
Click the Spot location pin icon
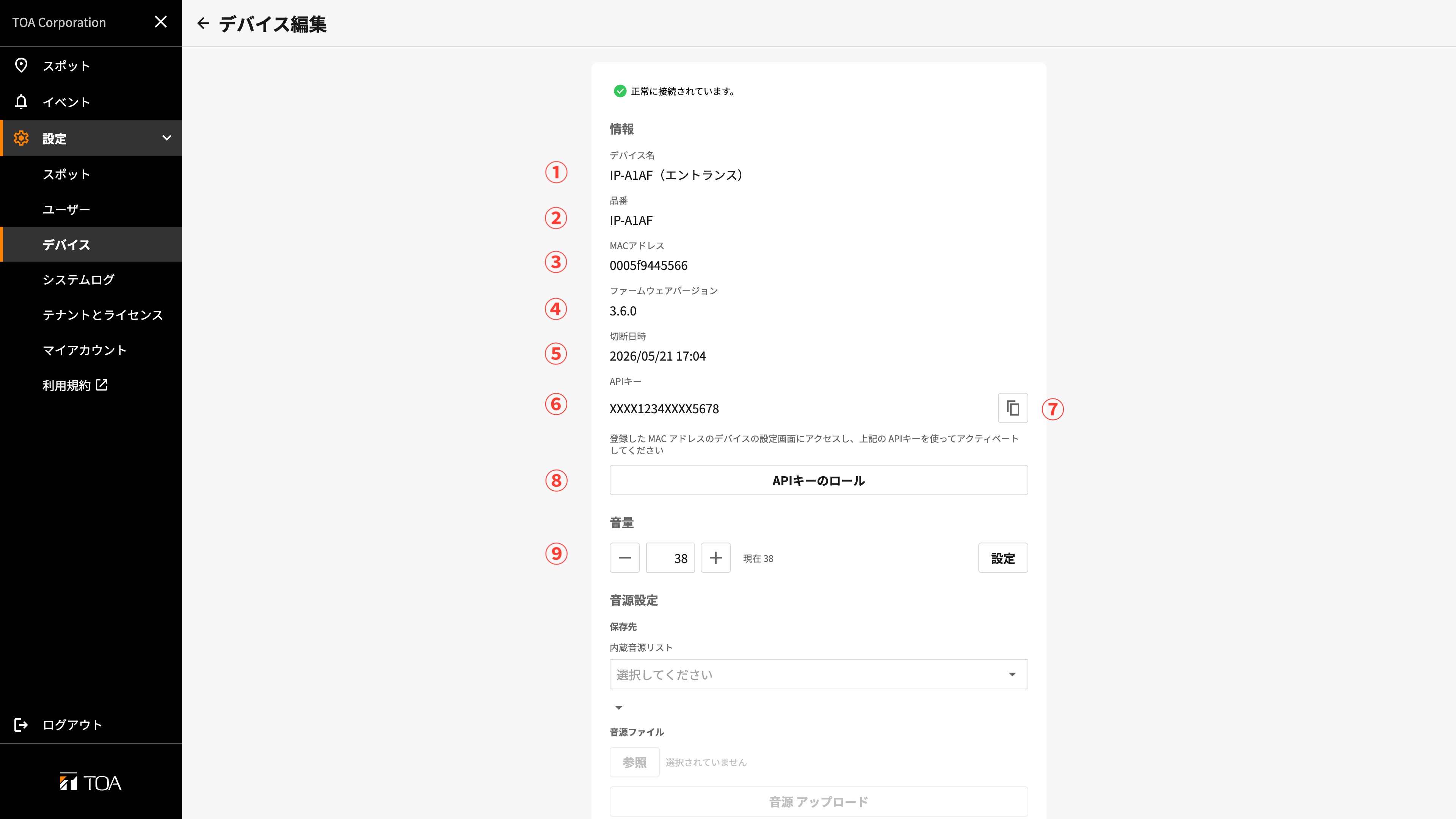[x=22, y=66]
